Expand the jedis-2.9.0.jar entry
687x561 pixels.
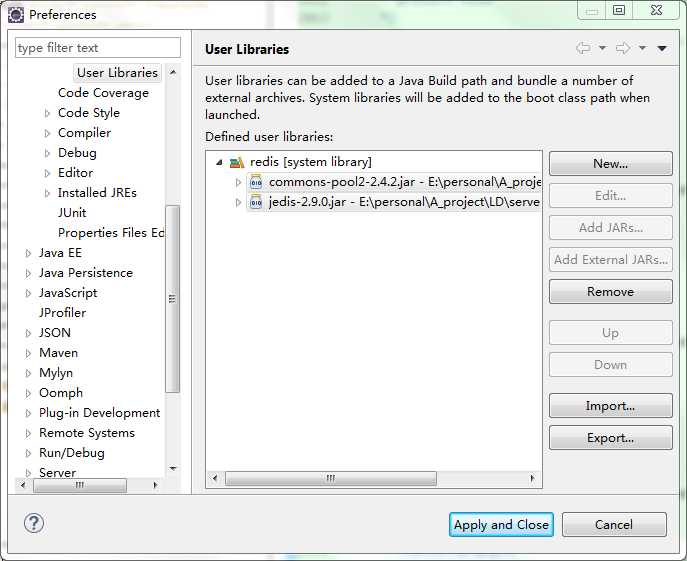239,202
